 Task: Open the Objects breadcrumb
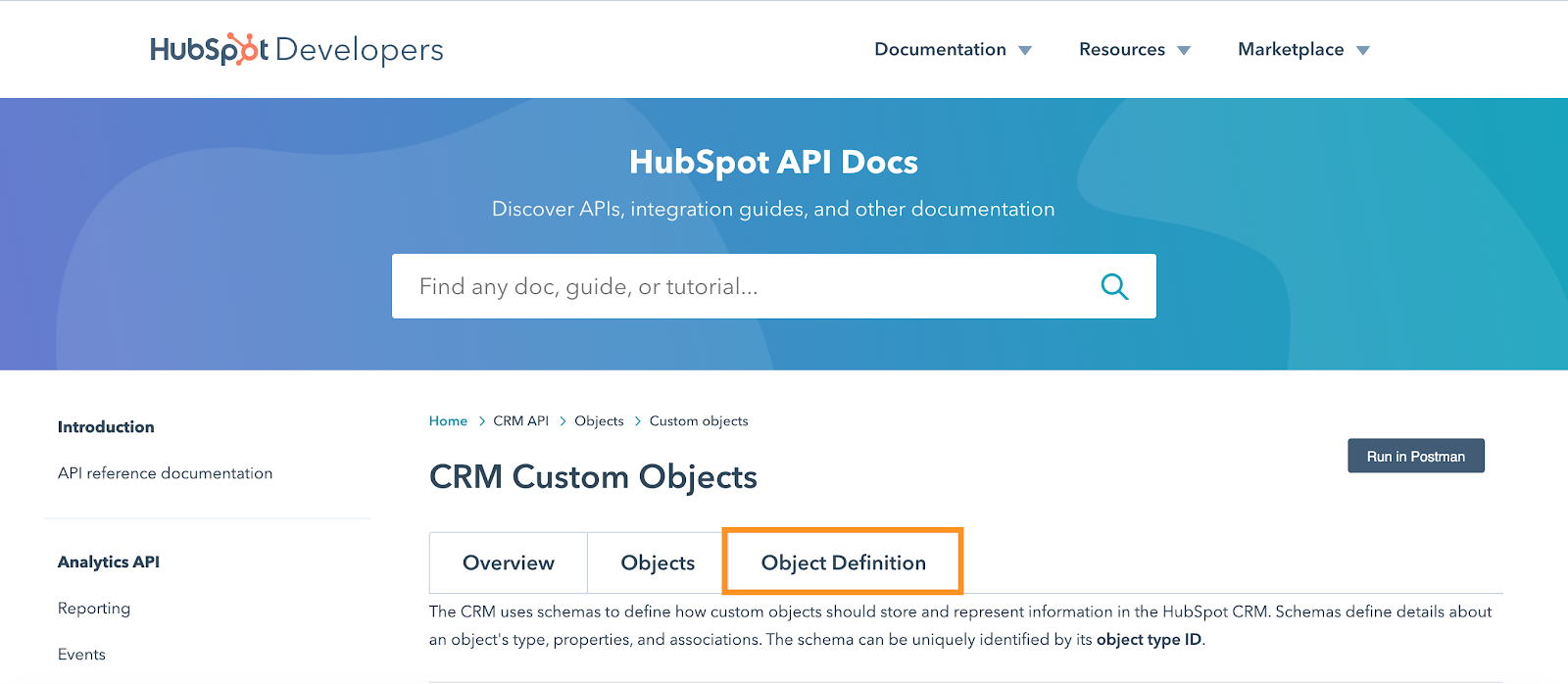pos(599,421)
